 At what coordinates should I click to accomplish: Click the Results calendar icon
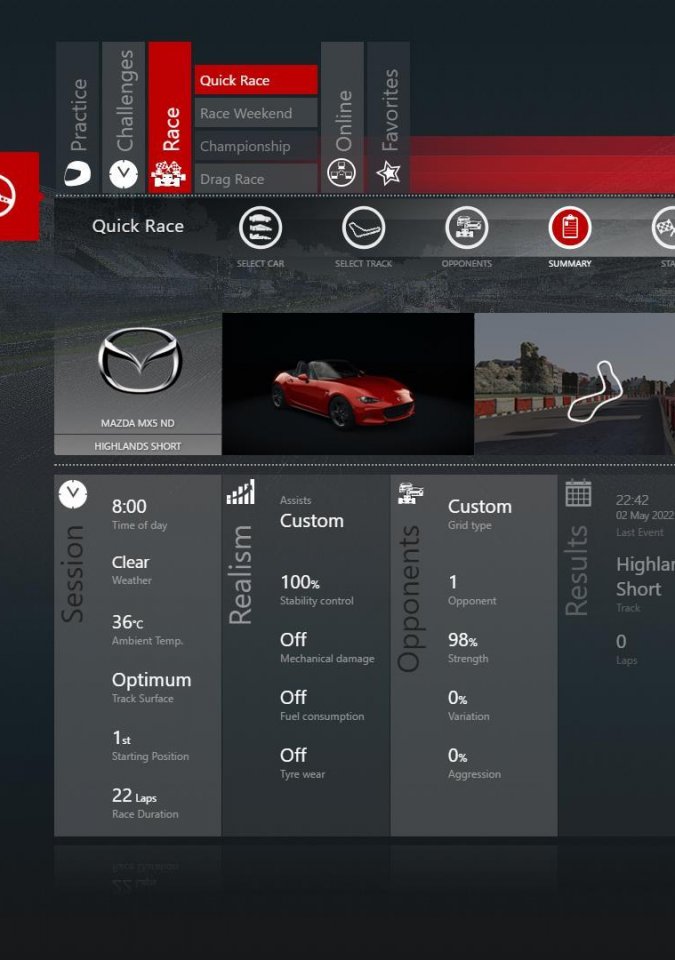578,493
